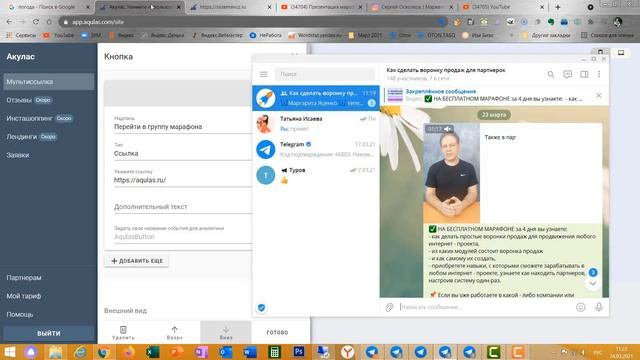Open the Wordstat.yandex.ru bookmark
The width and height of the screenshot is (640, 360).
[315, 36]
